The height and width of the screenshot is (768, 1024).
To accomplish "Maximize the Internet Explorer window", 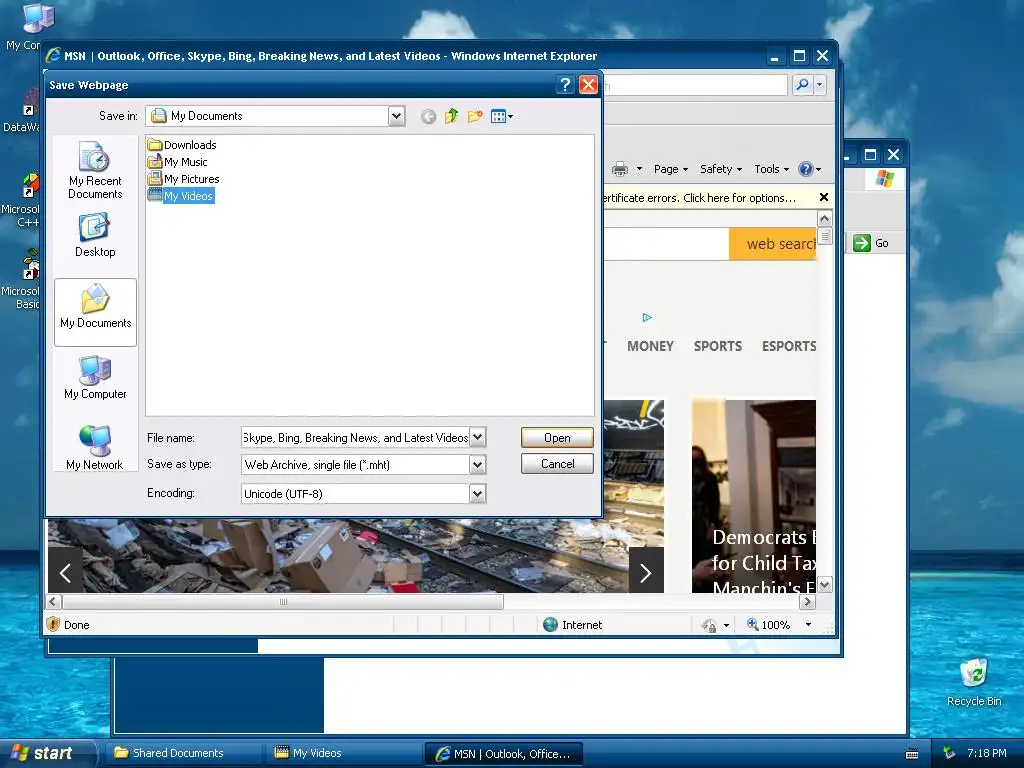I will (x=799, y=56).
